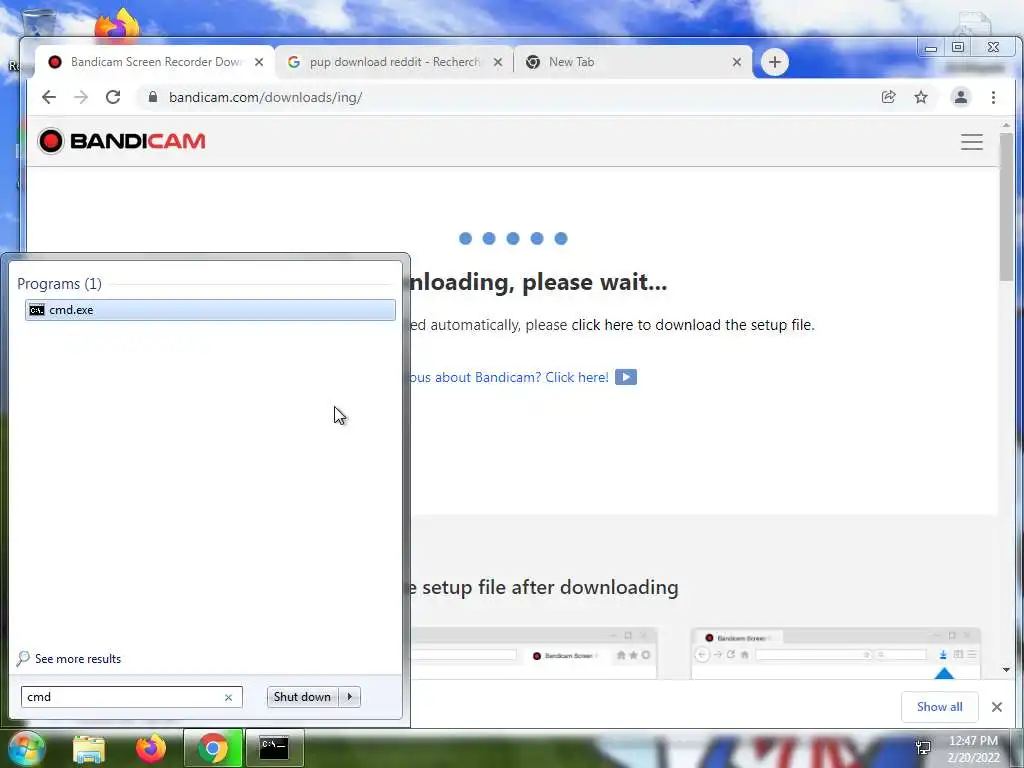Open the share page icon in address bar
Image resolution: width=1024 pixels, height=768 pixels.
coord(888,97)
